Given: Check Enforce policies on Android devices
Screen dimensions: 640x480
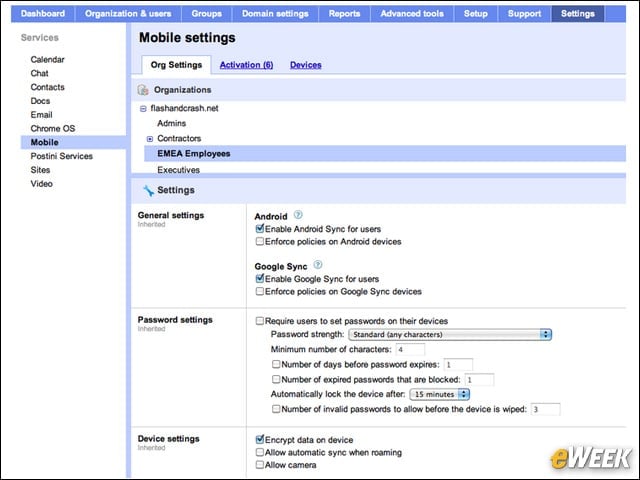Looking at the screenshot, I should 260,241.
